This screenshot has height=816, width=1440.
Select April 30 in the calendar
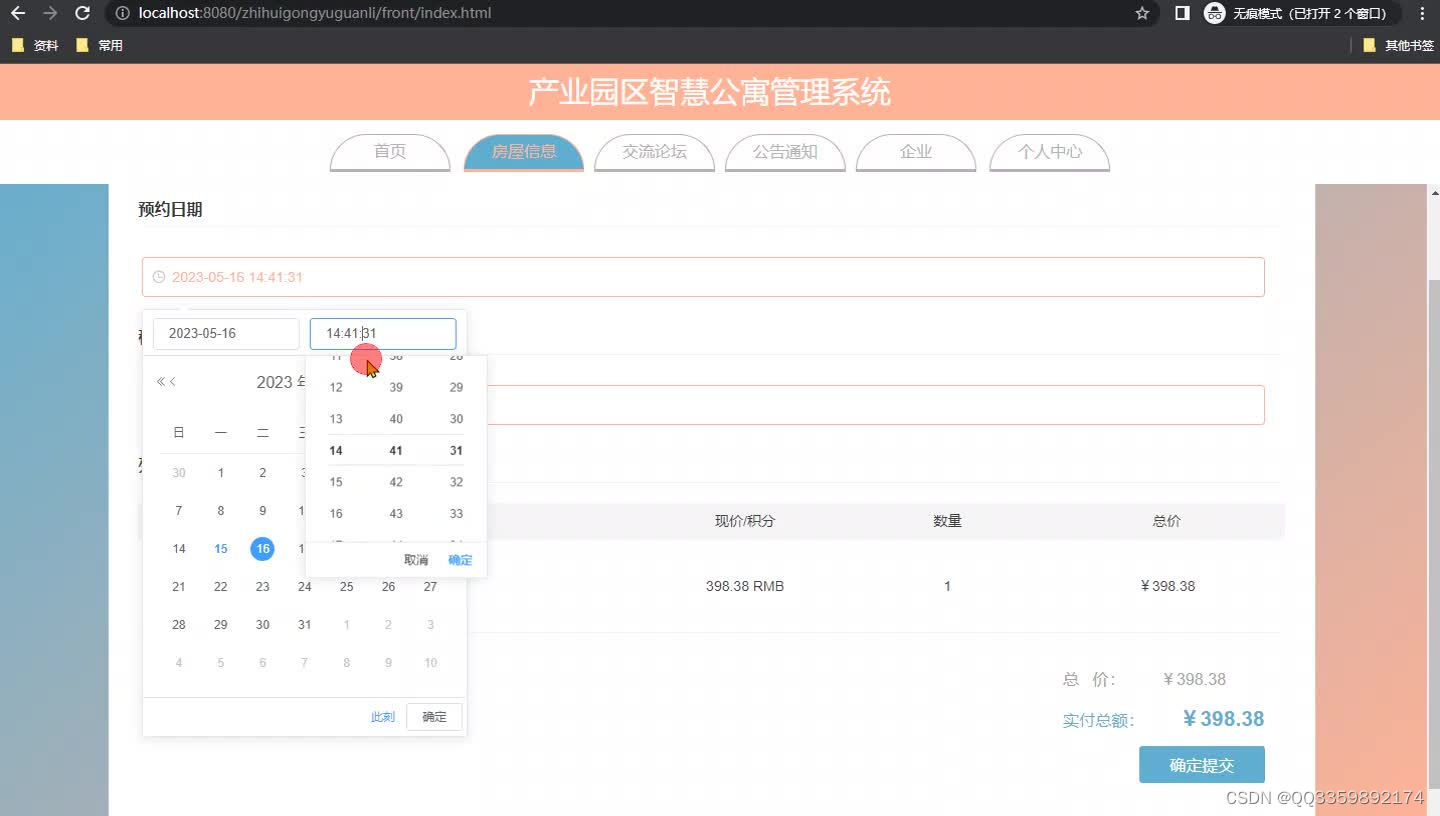[179, 473]
